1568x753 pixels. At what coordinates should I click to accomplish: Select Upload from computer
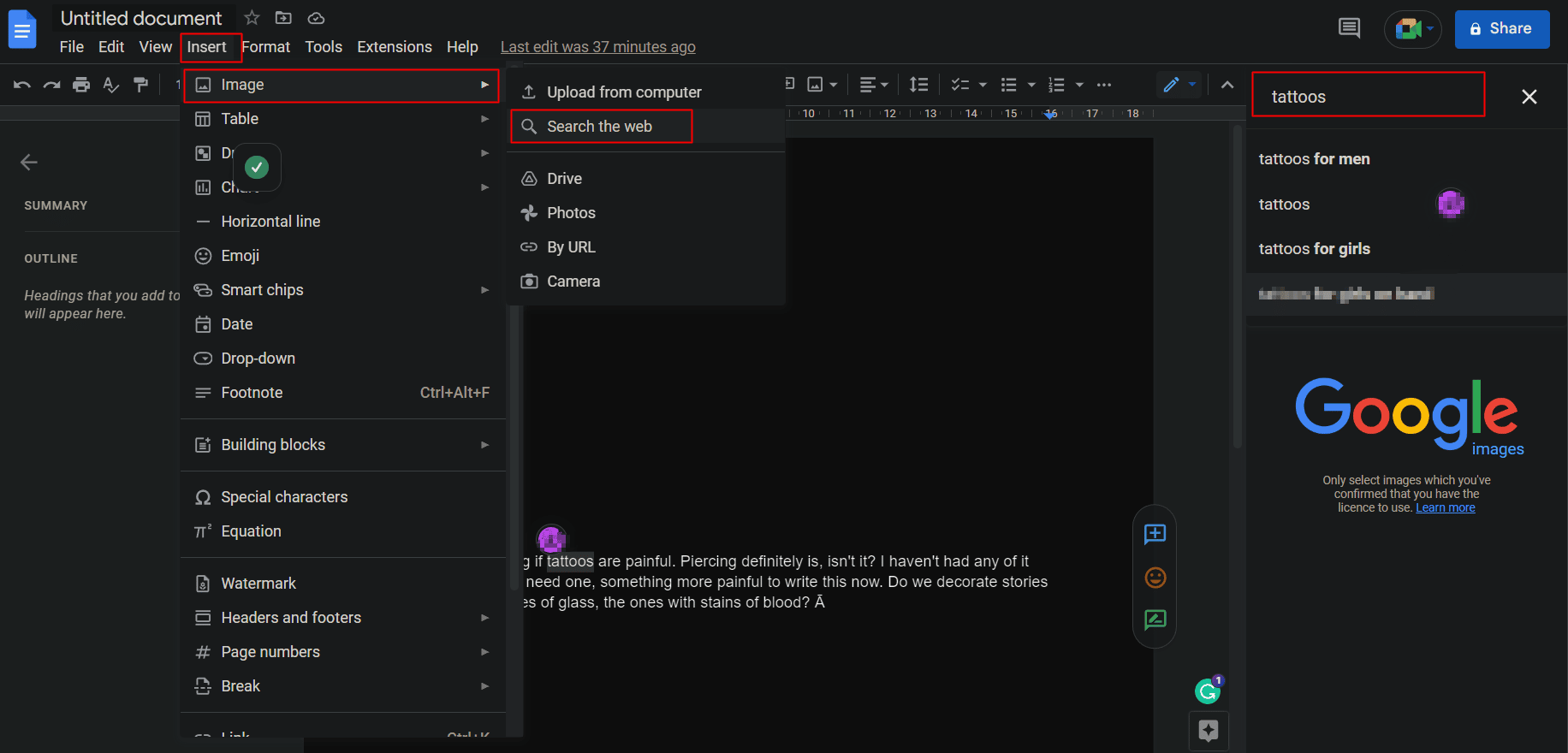(x=646, y=92)
